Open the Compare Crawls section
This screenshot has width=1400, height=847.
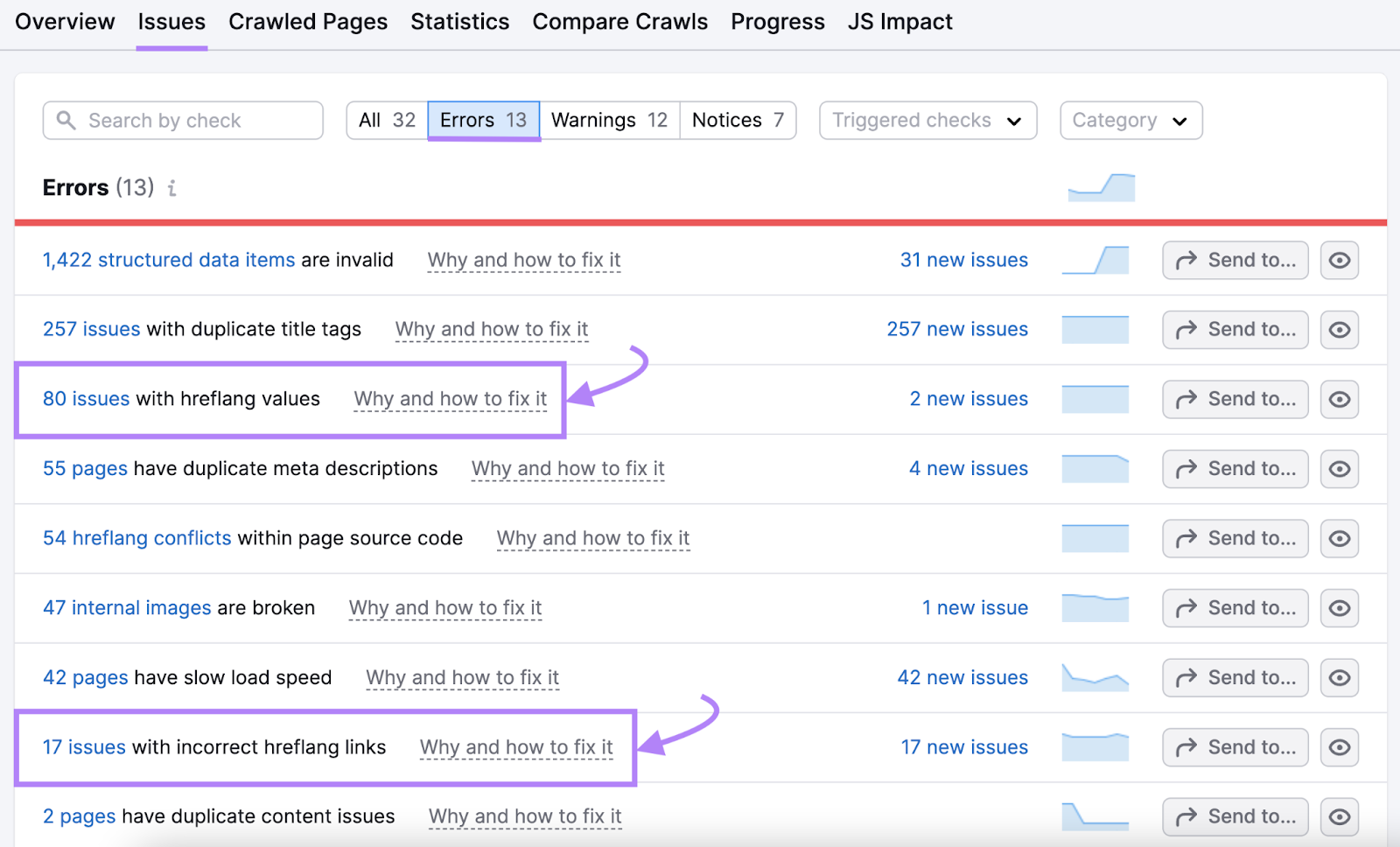pyautogui.click(x=619, y=21)
